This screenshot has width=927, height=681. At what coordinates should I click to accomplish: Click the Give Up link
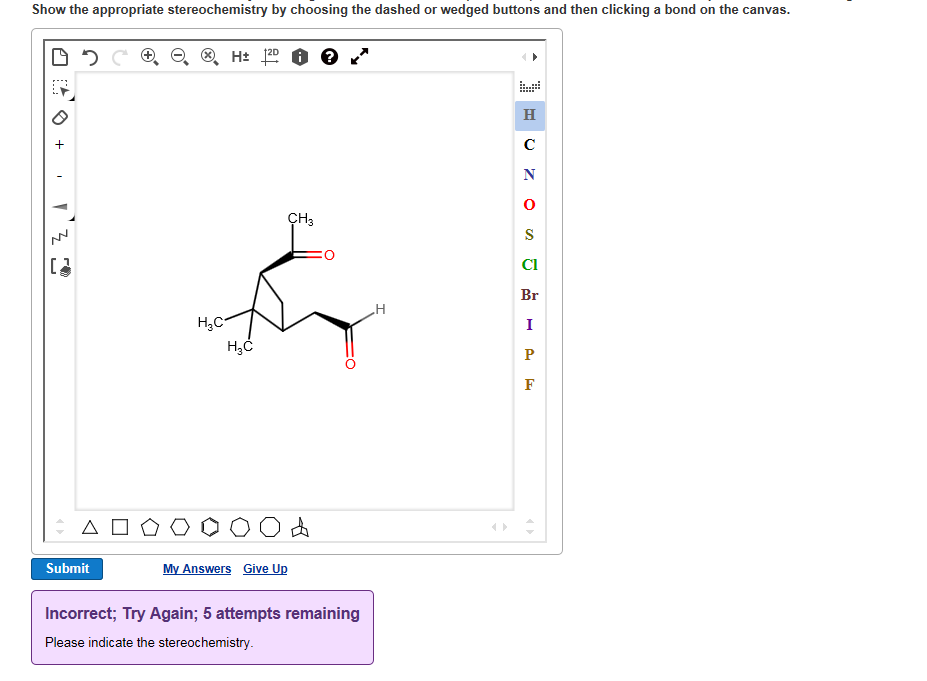coord(264,568)
